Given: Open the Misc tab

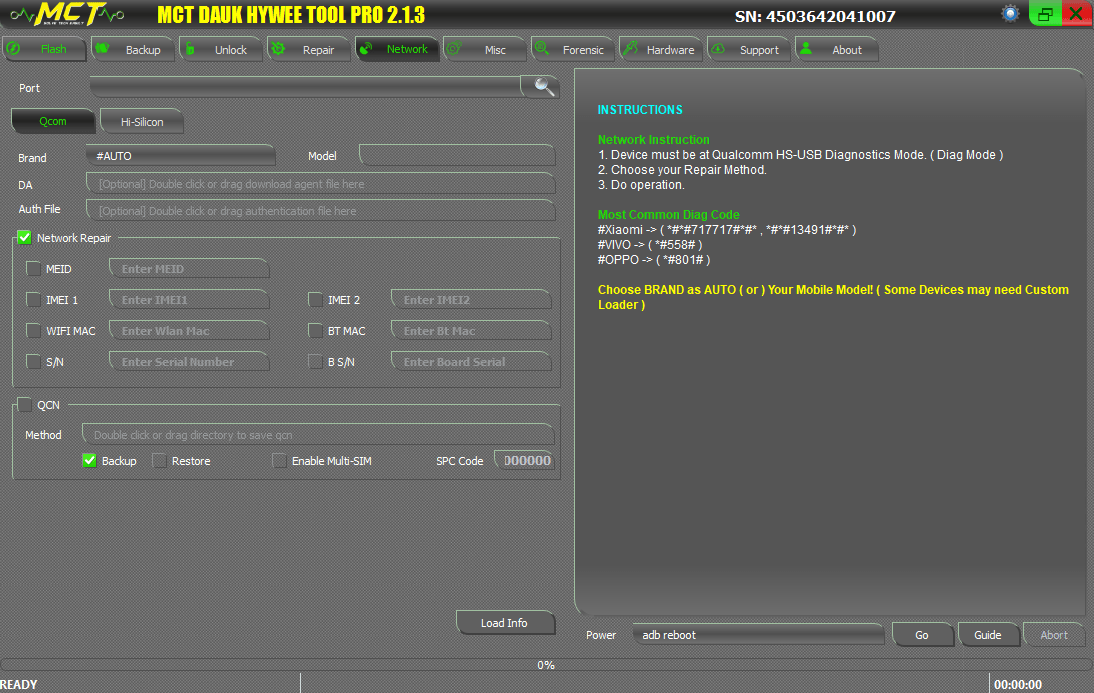Looking at the screenshot, I should pyautogui.click(x=484, y=48).
